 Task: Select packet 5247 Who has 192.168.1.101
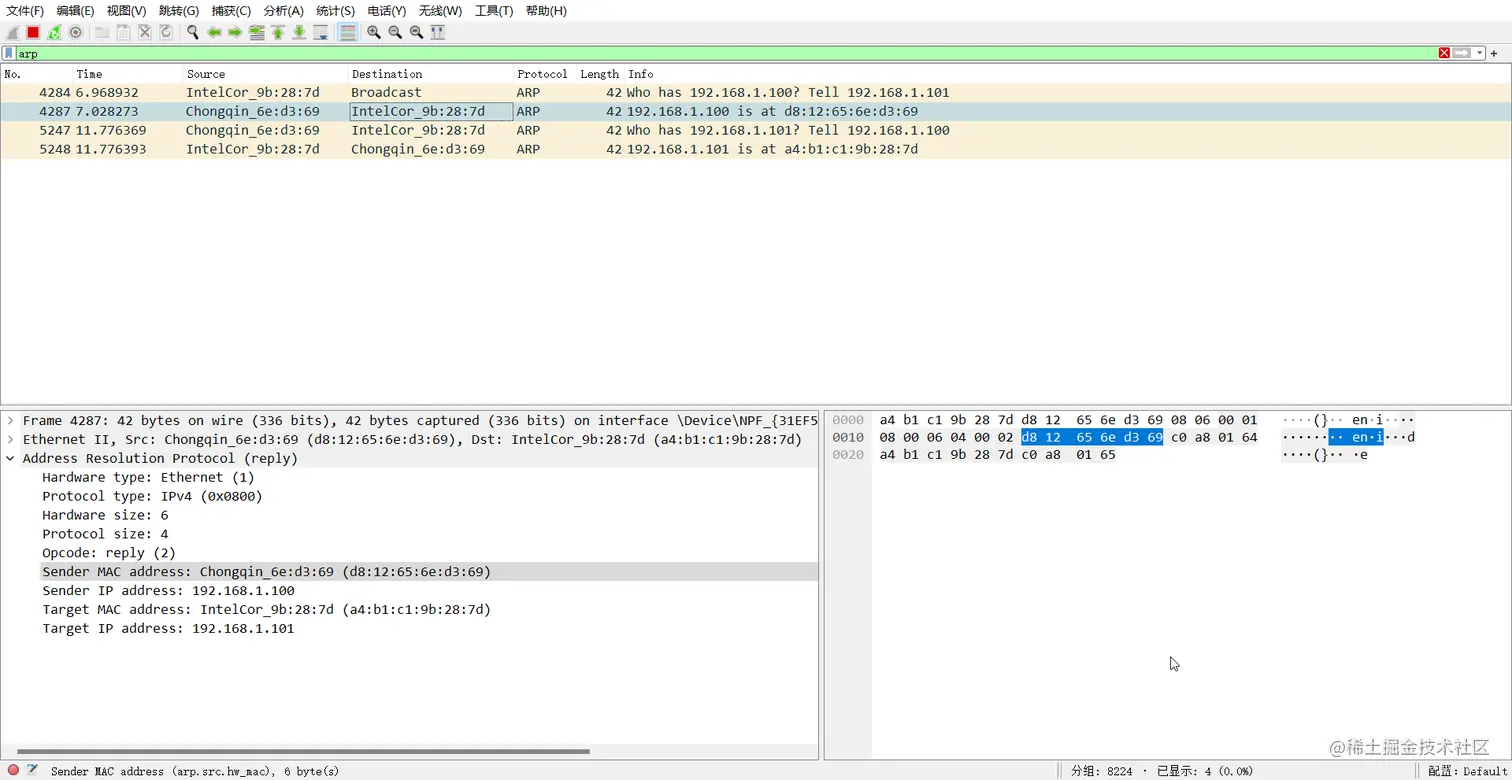[x=755, y=130]
